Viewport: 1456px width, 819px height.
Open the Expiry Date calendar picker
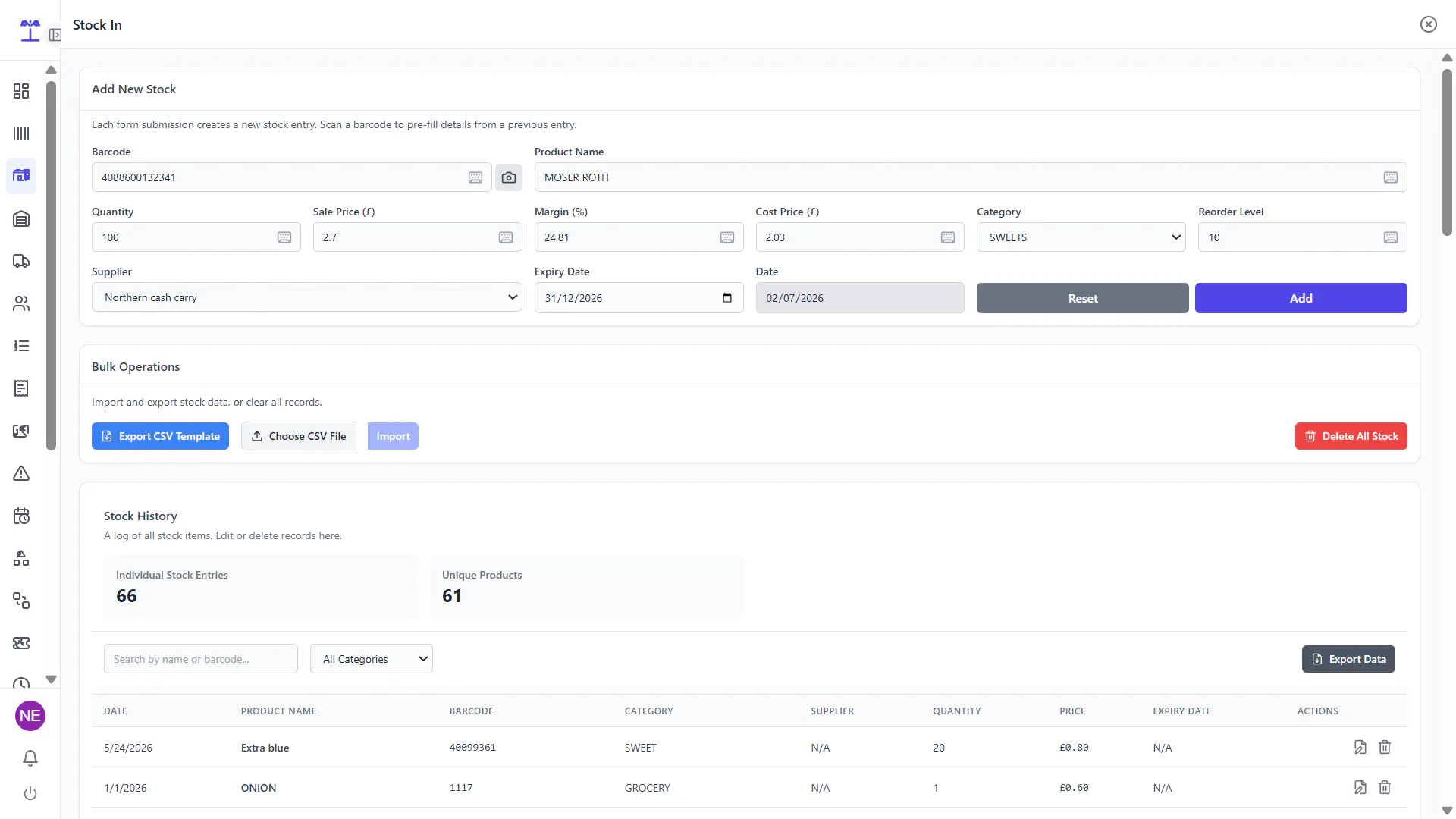click(727, 298)
